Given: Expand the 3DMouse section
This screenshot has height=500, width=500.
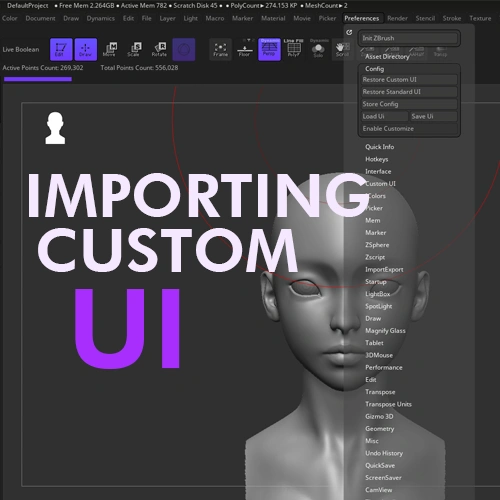Looking at the screenshot, I should tap(379, 355).
